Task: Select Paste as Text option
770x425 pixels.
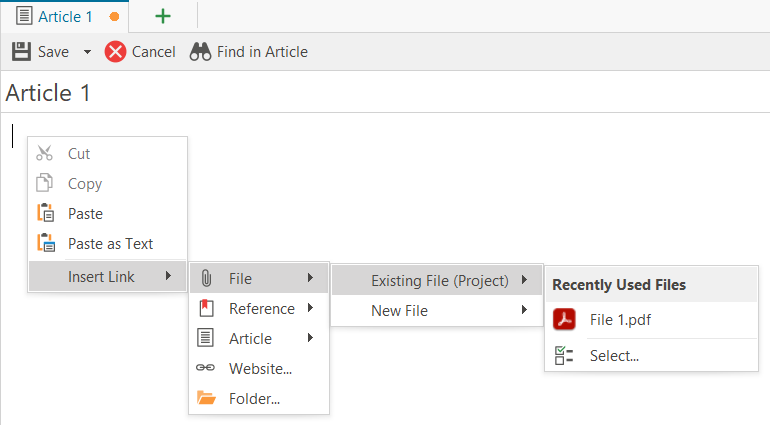Action: coord(110,243)
